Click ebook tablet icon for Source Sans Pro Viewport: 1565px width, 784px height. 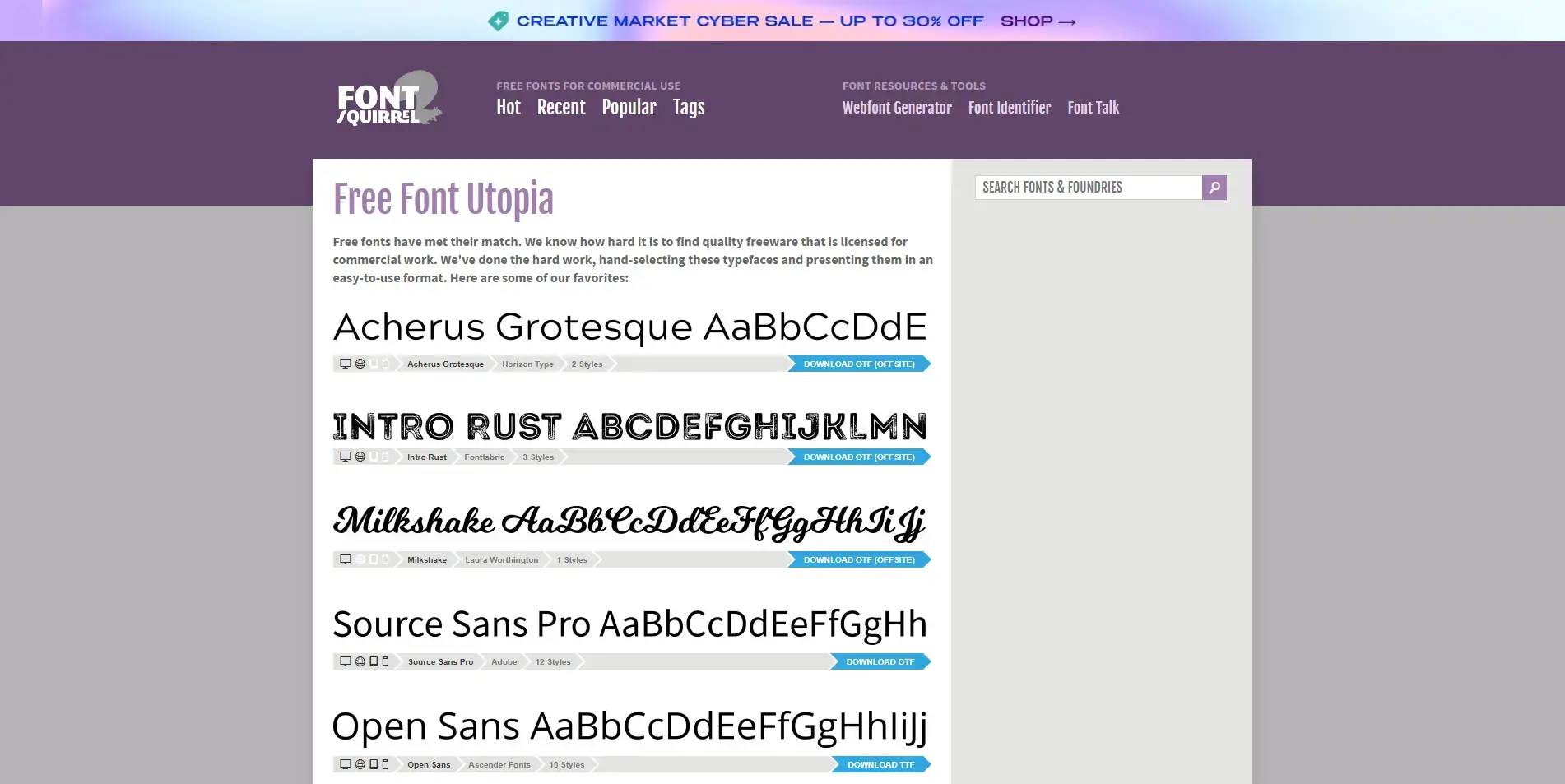click(x=374, y=661)
